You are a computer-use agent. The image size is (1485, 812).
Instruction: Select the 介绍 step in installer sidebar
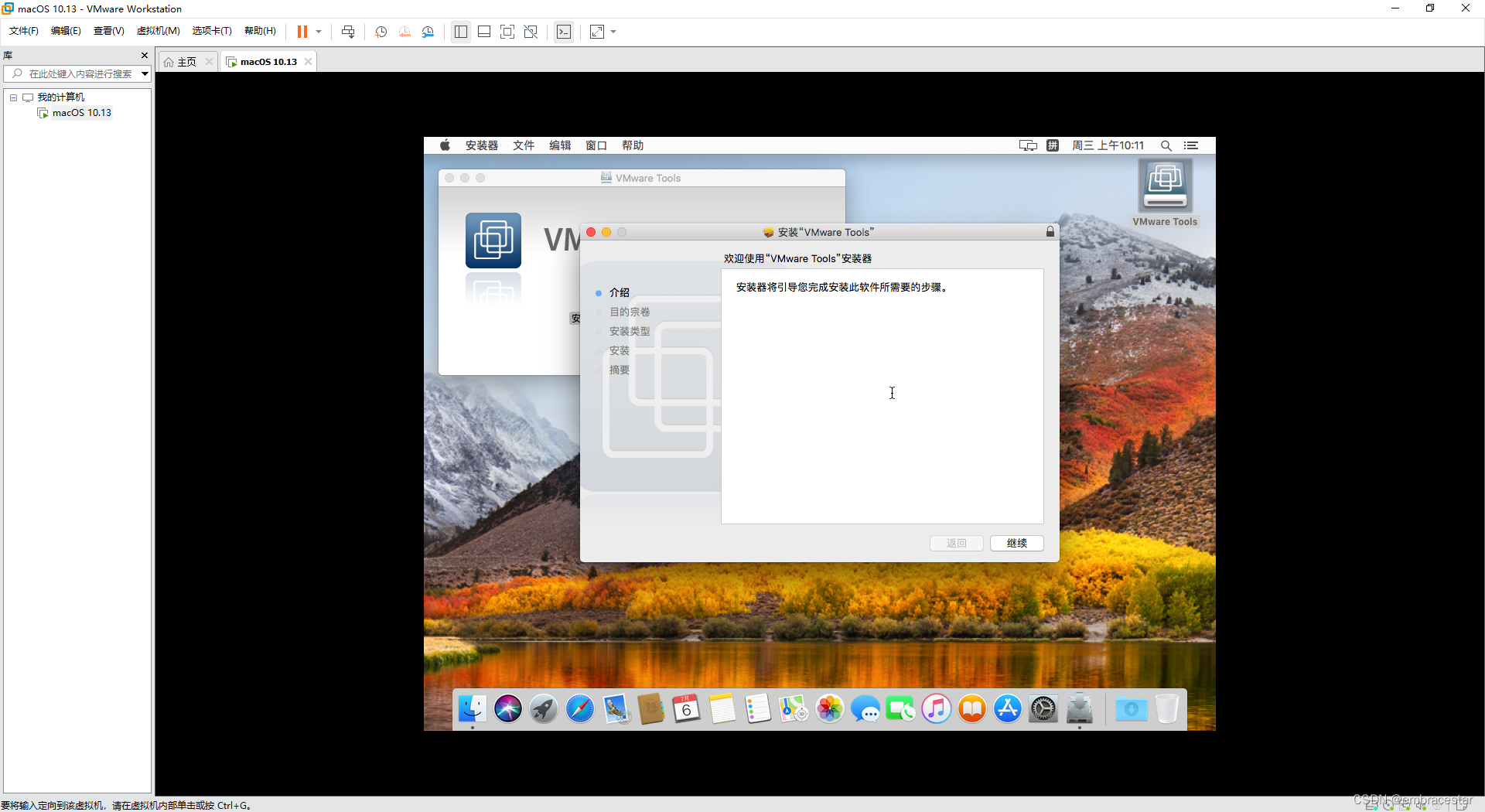click(620, 293)
